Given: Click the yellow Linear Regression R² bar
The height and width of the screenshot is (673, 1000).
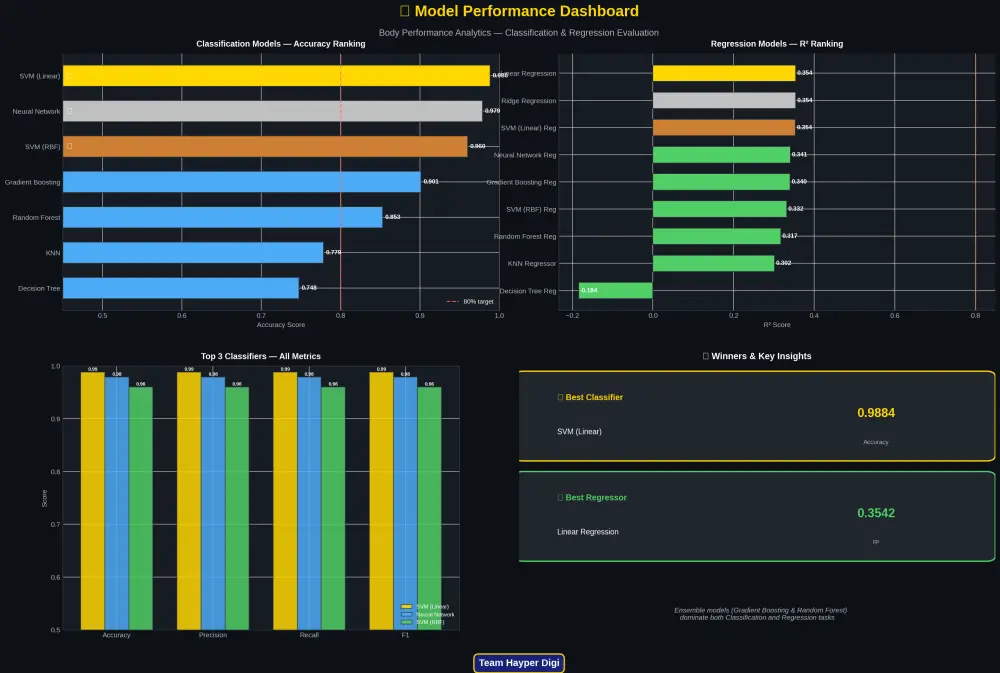Looking at the screenshot, I should click(x=724, y=73).
